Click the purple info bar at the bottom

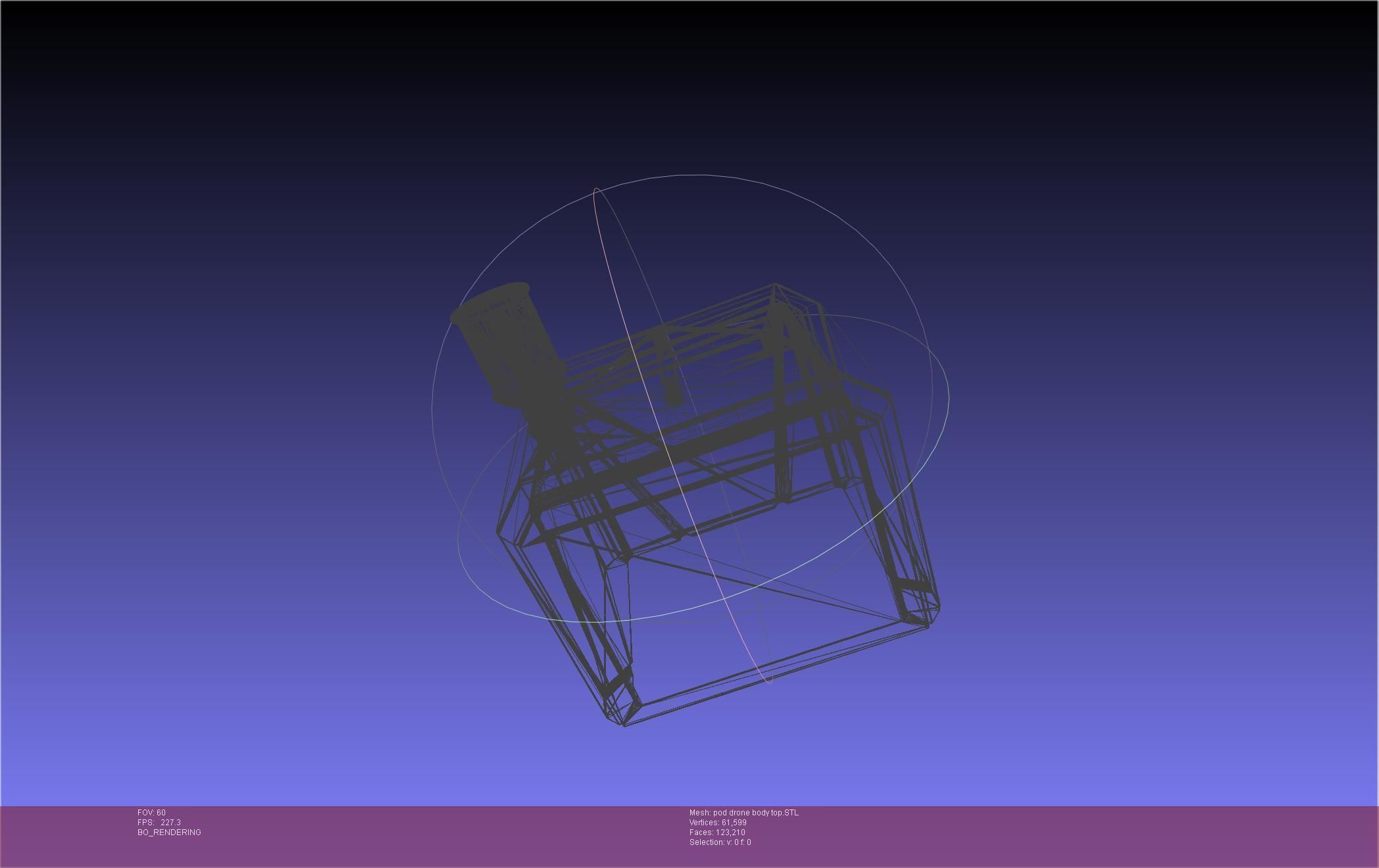click(428, 835)
